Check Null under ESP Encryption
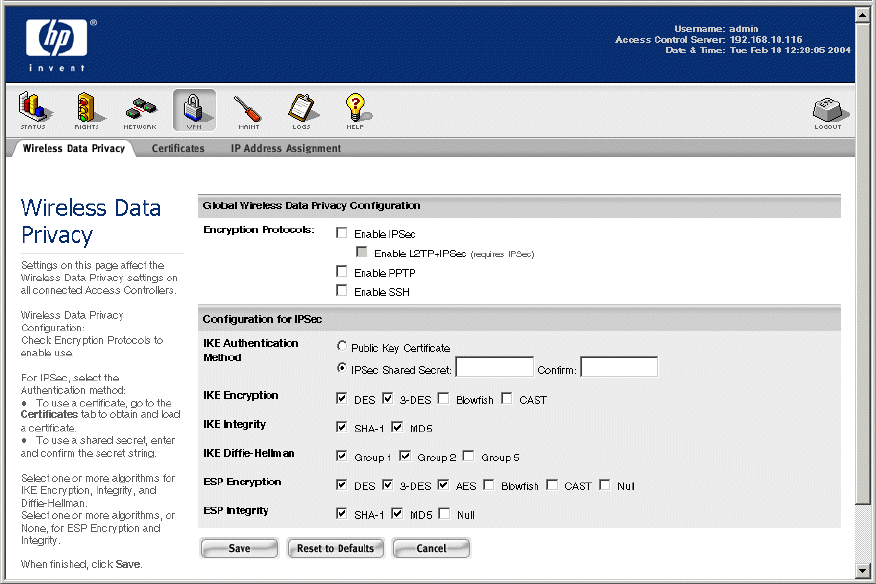 pyautogui.click(x=604, y=485)
